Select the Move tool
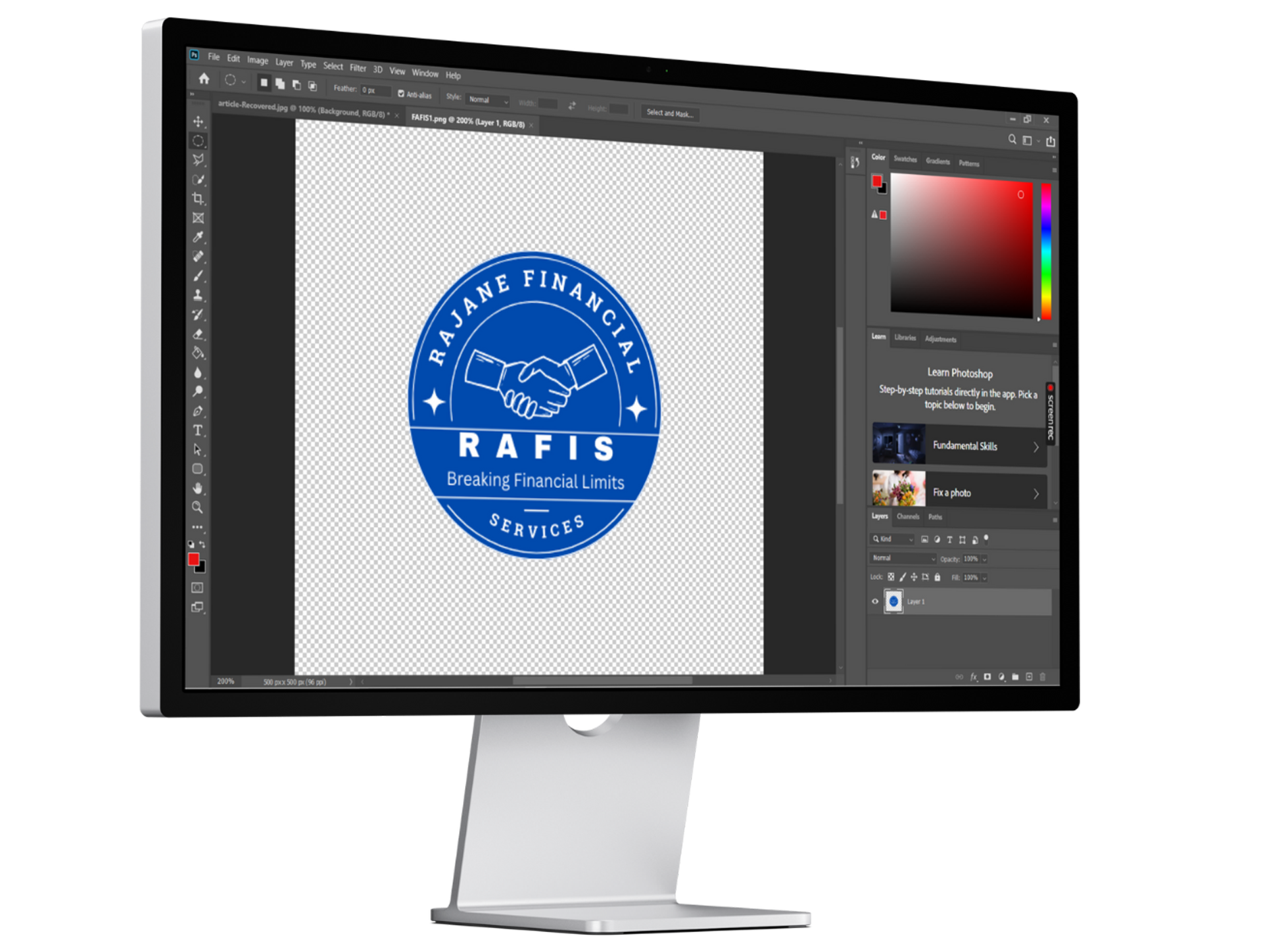The width and height of the screenshot is (1270, 952). pos(198,121)
